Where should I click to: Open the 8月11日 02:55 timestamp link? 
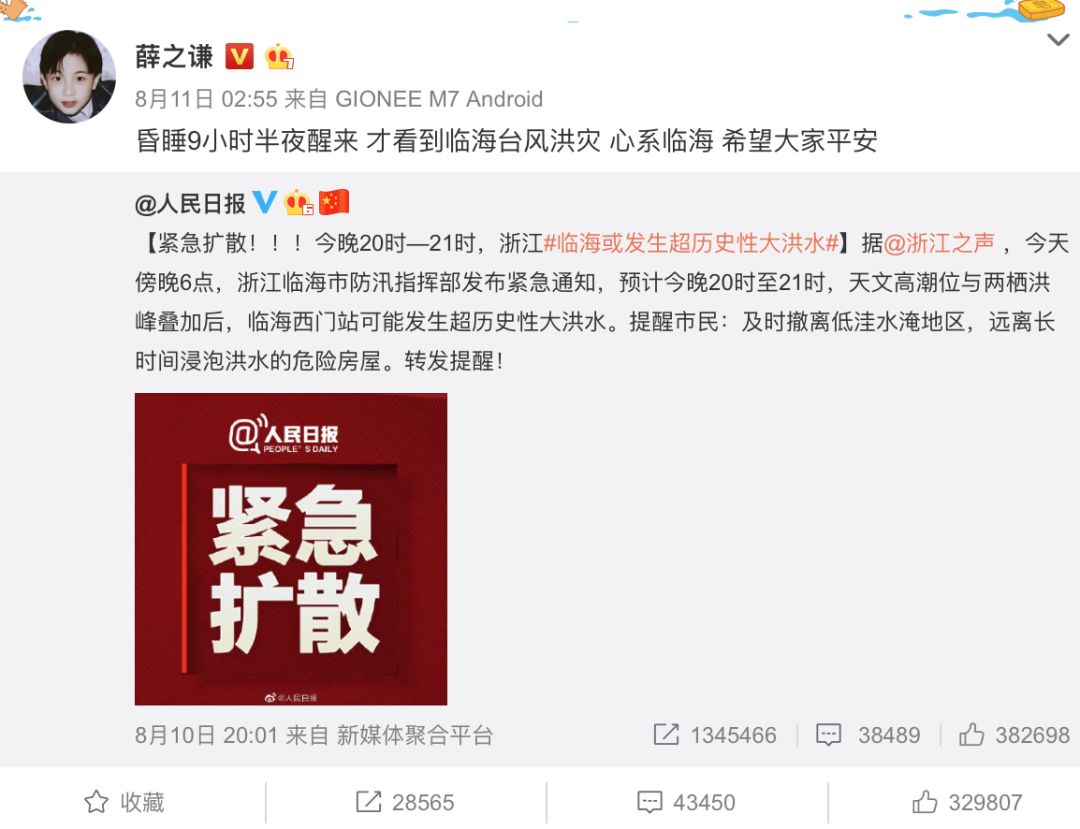(206, 99)
